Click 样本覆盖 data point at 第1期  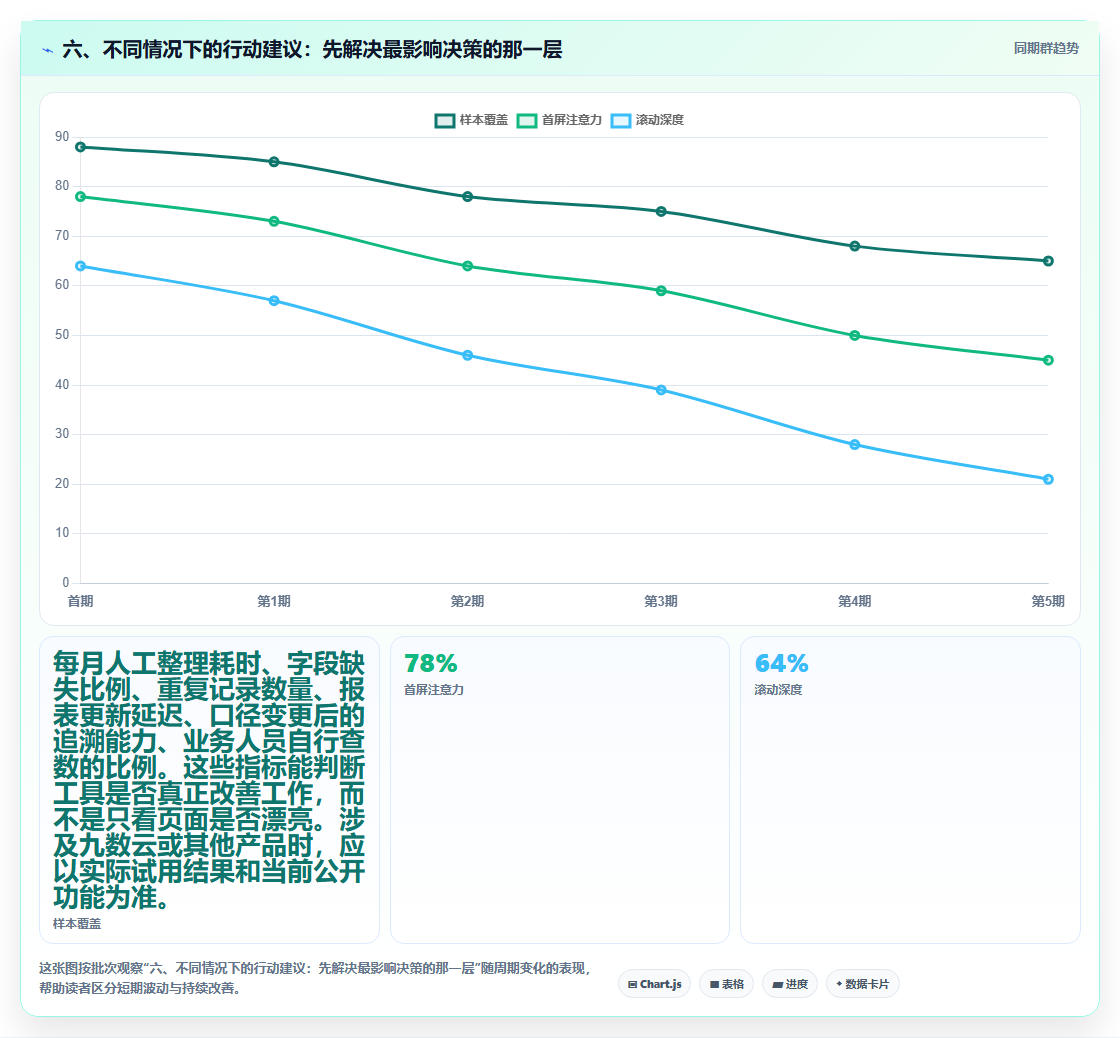pos(274,162)
